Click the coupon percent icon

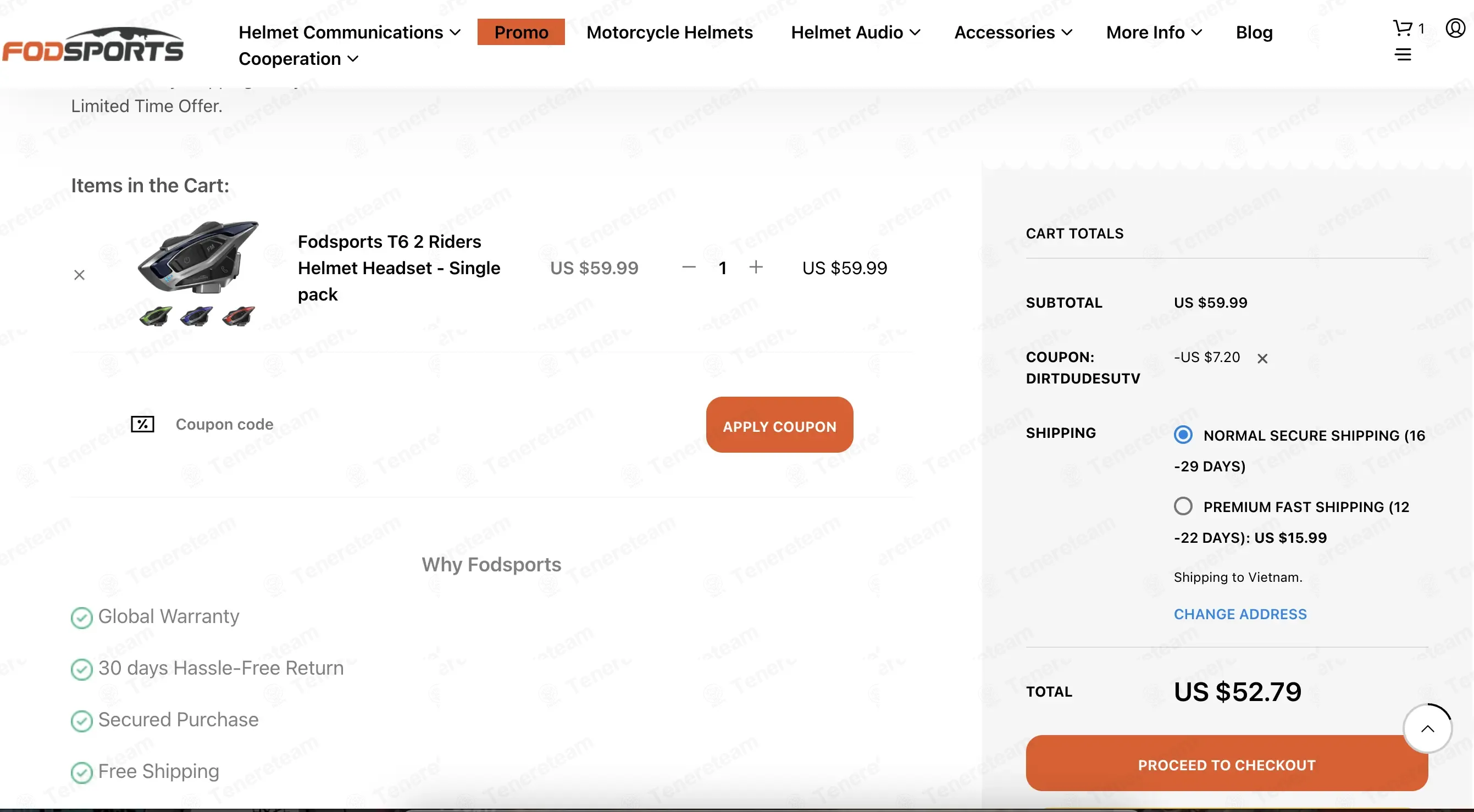coord(142,424)
